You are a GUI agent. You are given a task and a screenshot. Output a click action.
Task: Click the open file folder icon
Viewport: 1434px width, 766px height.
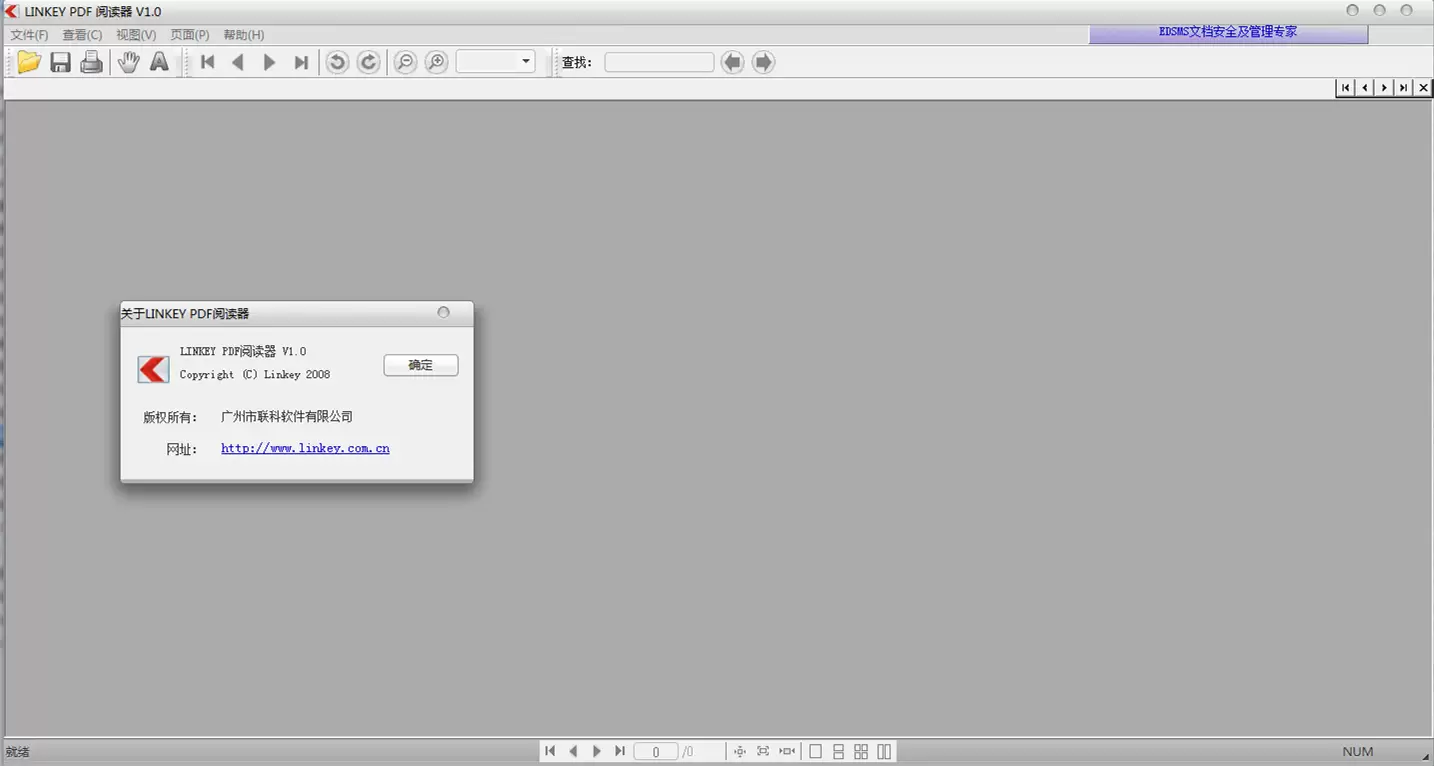[x=29, y=62]
